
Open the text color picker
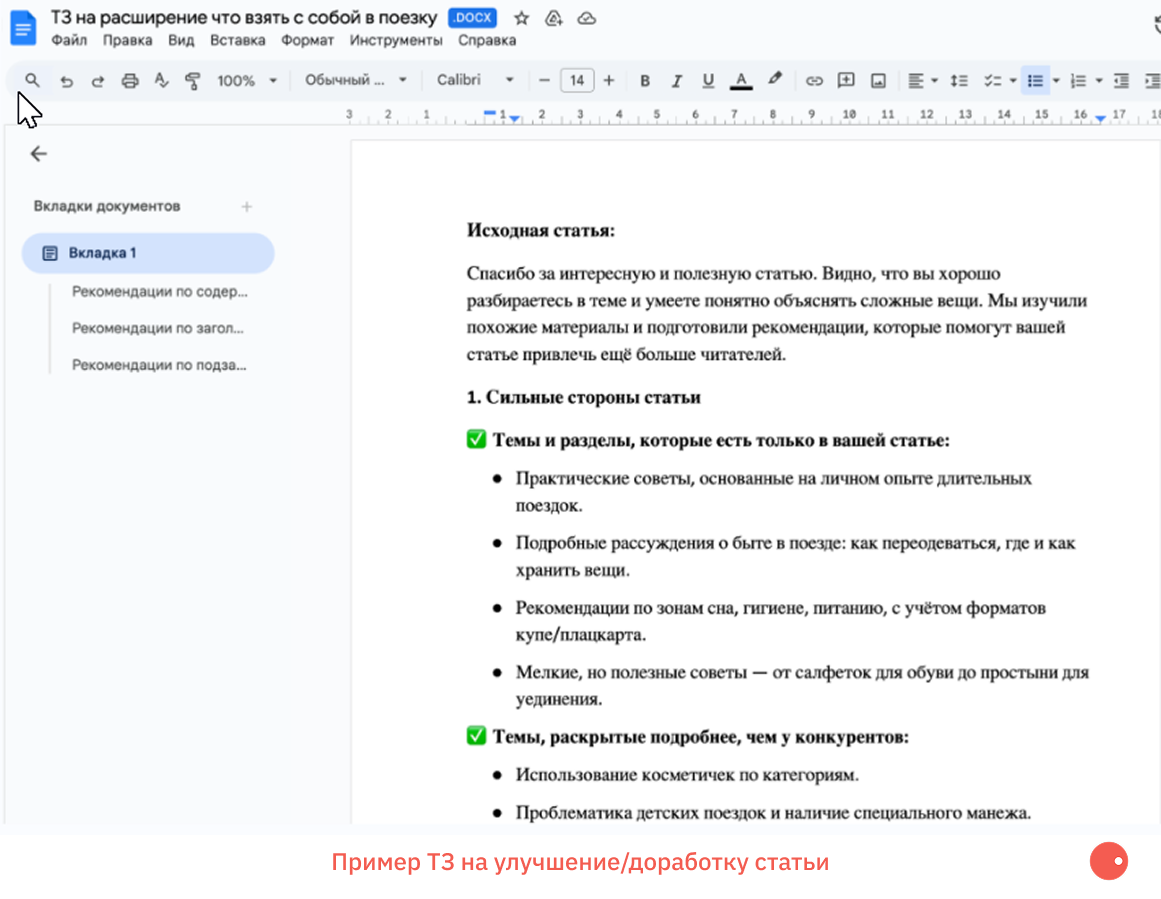[x=741, y=81]
